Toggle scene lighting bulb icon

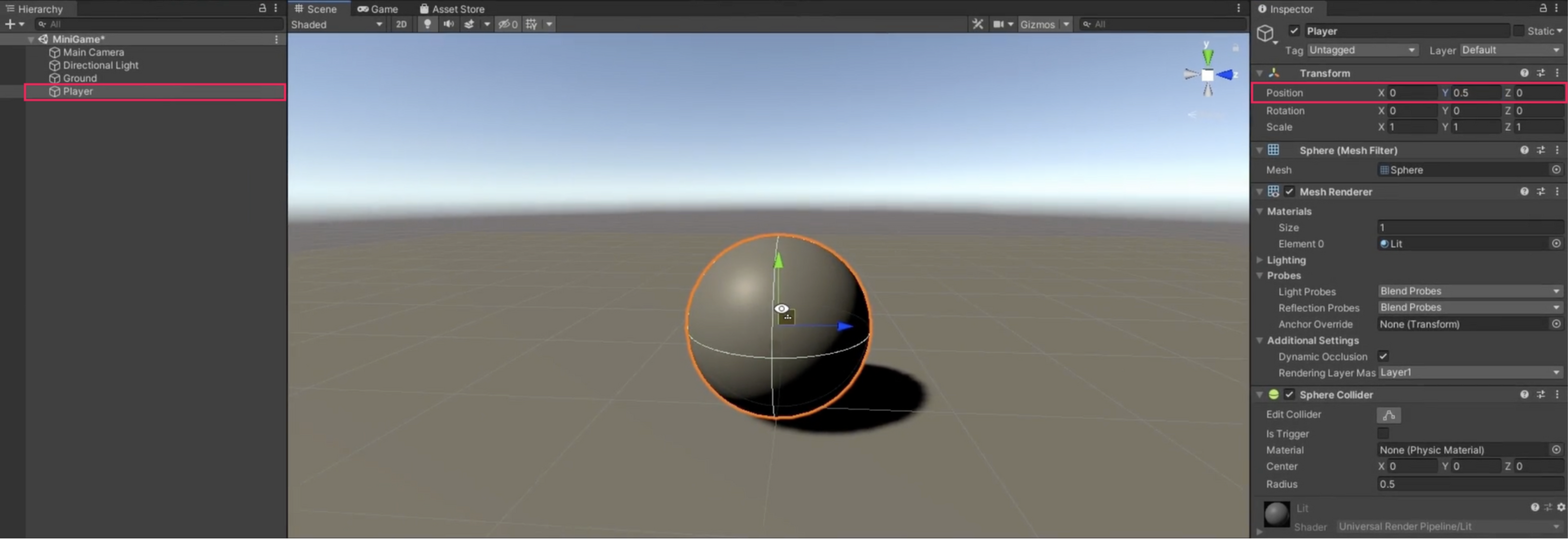click(427, 24)
